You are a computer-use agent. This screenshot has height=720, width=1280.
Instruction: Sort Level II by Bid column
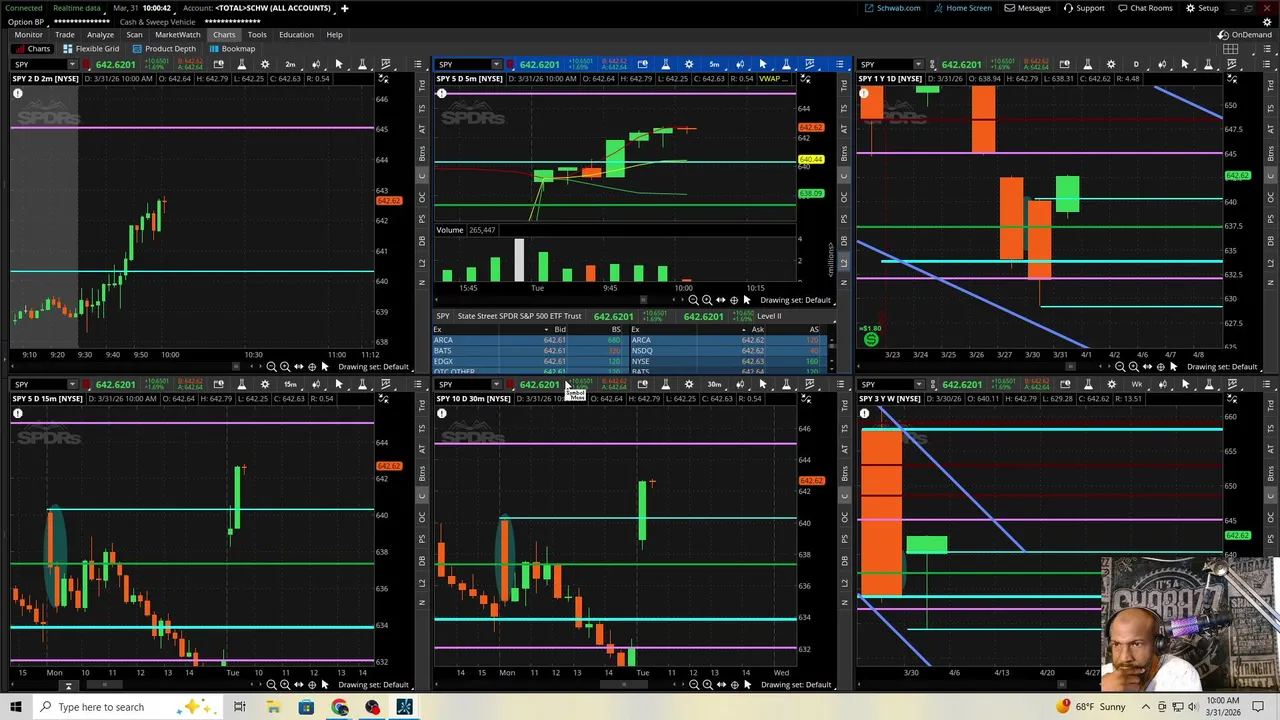[560, 329]
